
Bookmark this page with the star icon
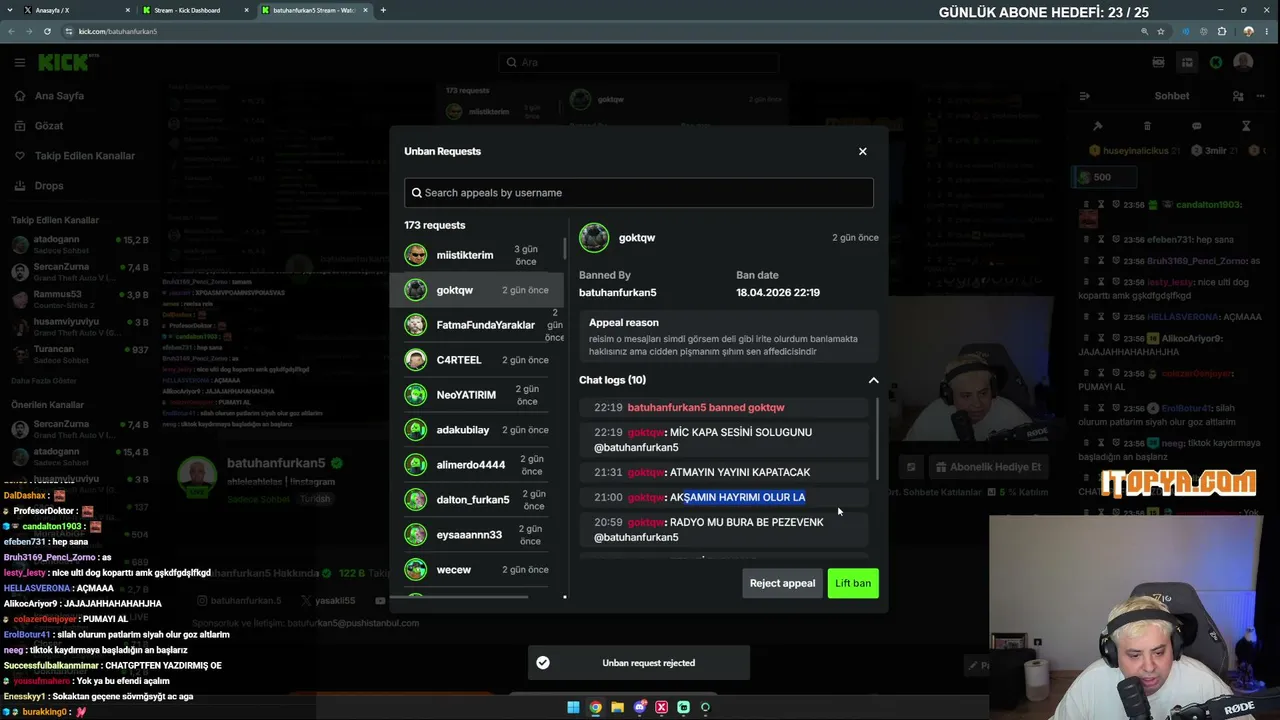(1161, 31)
